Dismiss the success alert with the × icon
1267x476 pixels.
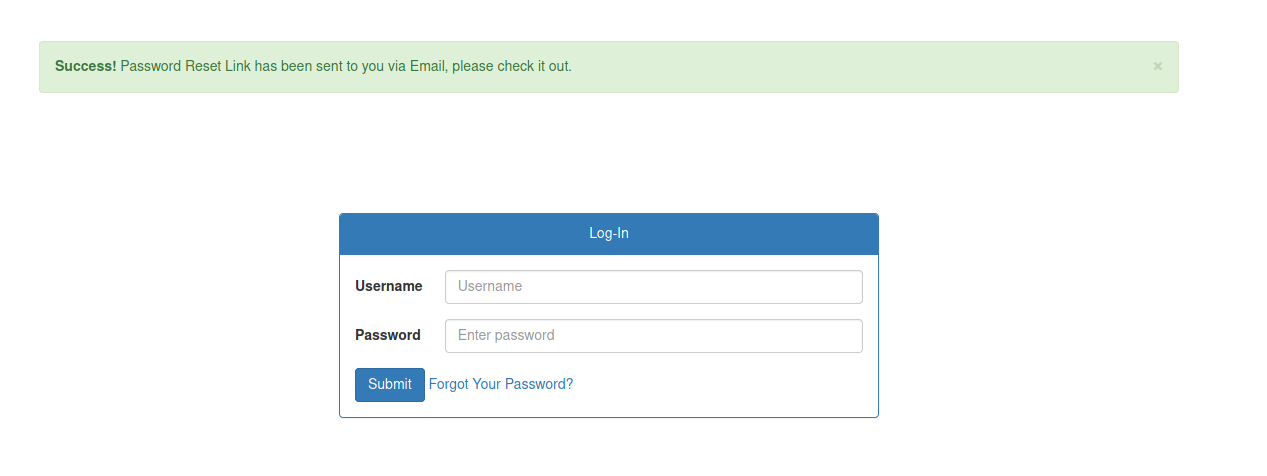[x=1157, y=66]
